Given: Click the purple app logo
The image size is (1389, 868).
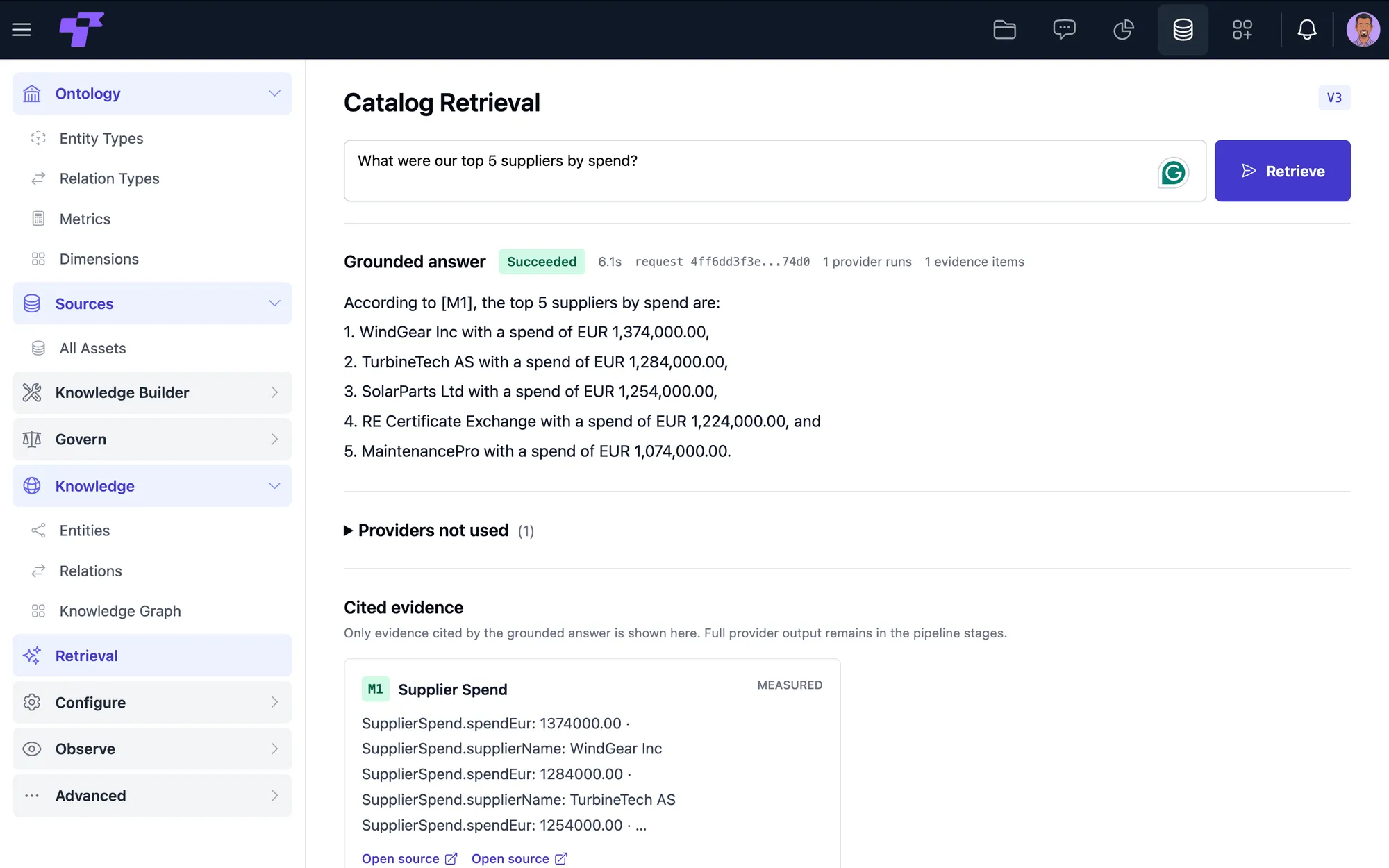Looking at the screenshot, I should click(x=81, y=30).
